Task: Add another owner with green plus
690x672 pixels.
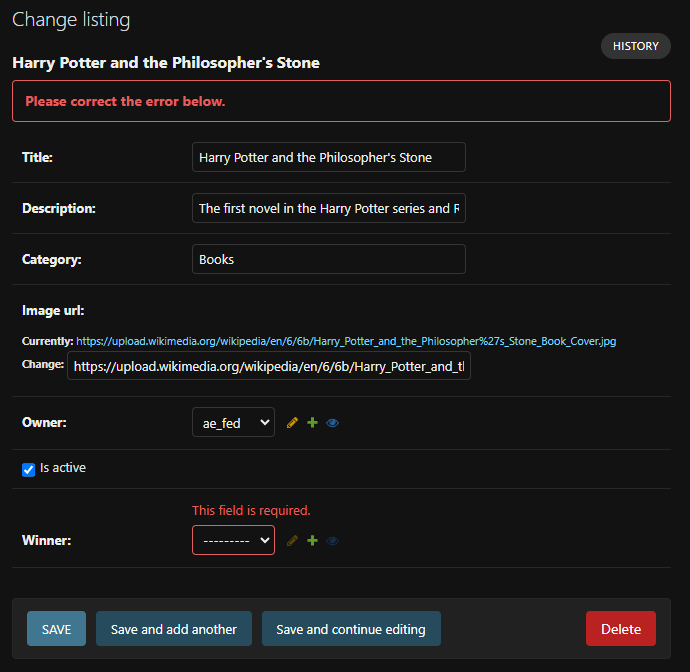Action: (x=312, y=422)
